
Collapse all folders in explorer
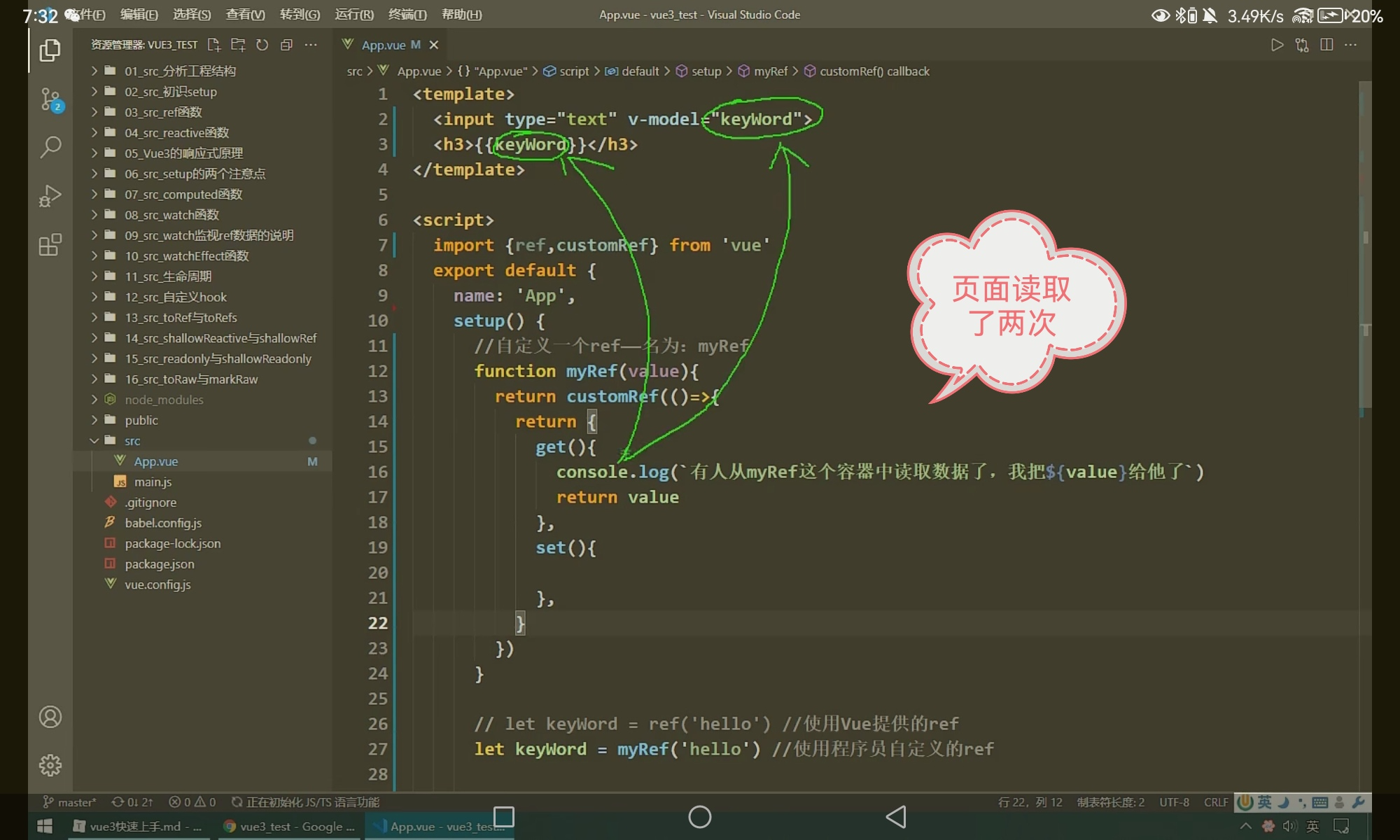coord(286,45)
